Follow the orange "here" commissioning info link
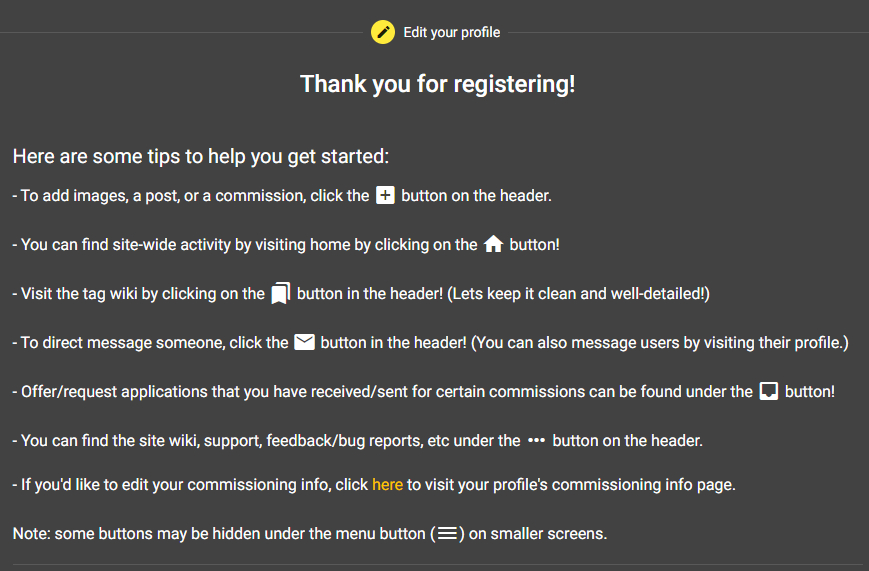This screenshot has height=571, width=869. [387, 485]
